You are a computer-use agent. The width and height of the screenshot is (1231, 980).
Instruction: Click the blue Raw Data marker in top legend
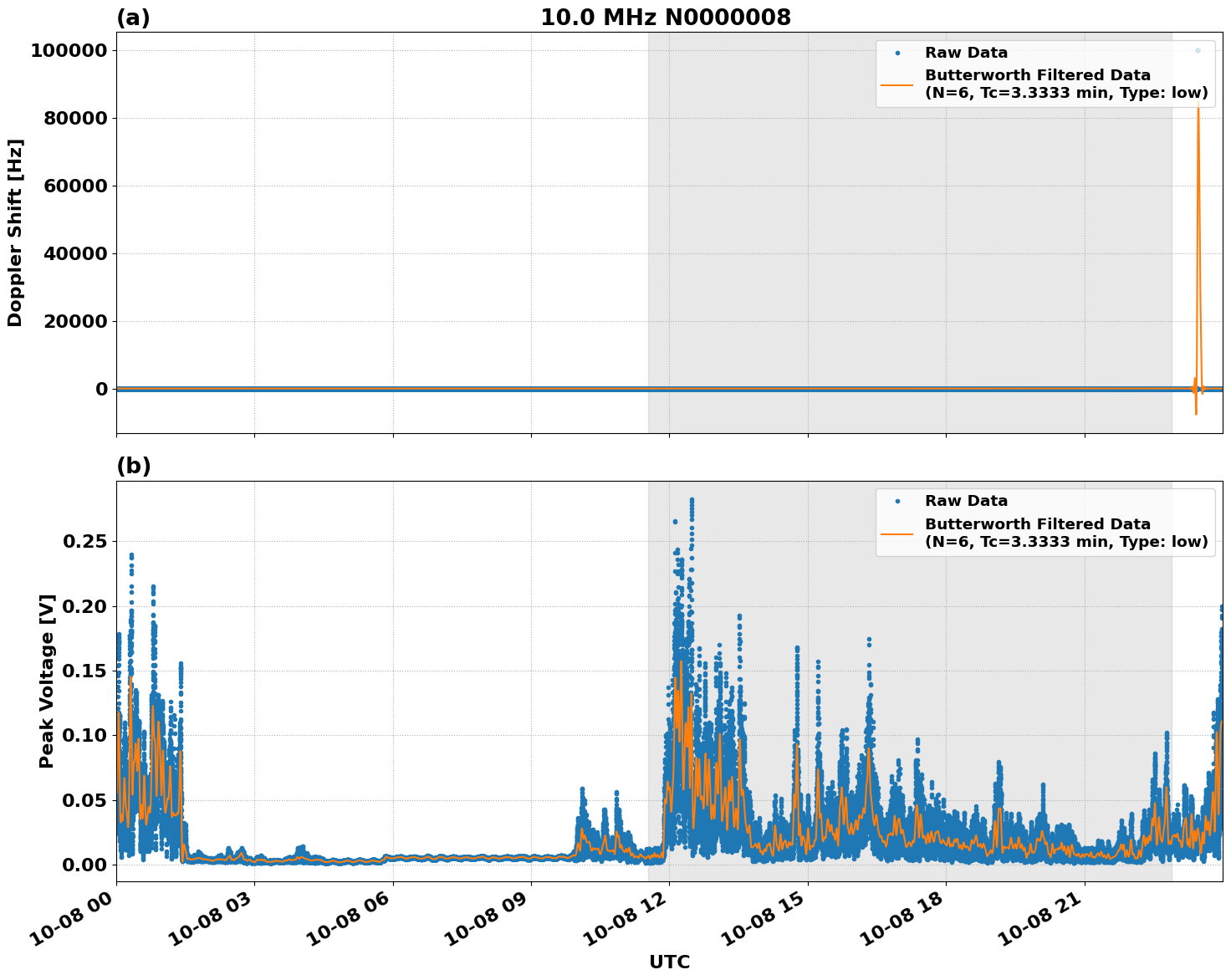[x=899, y=52]
